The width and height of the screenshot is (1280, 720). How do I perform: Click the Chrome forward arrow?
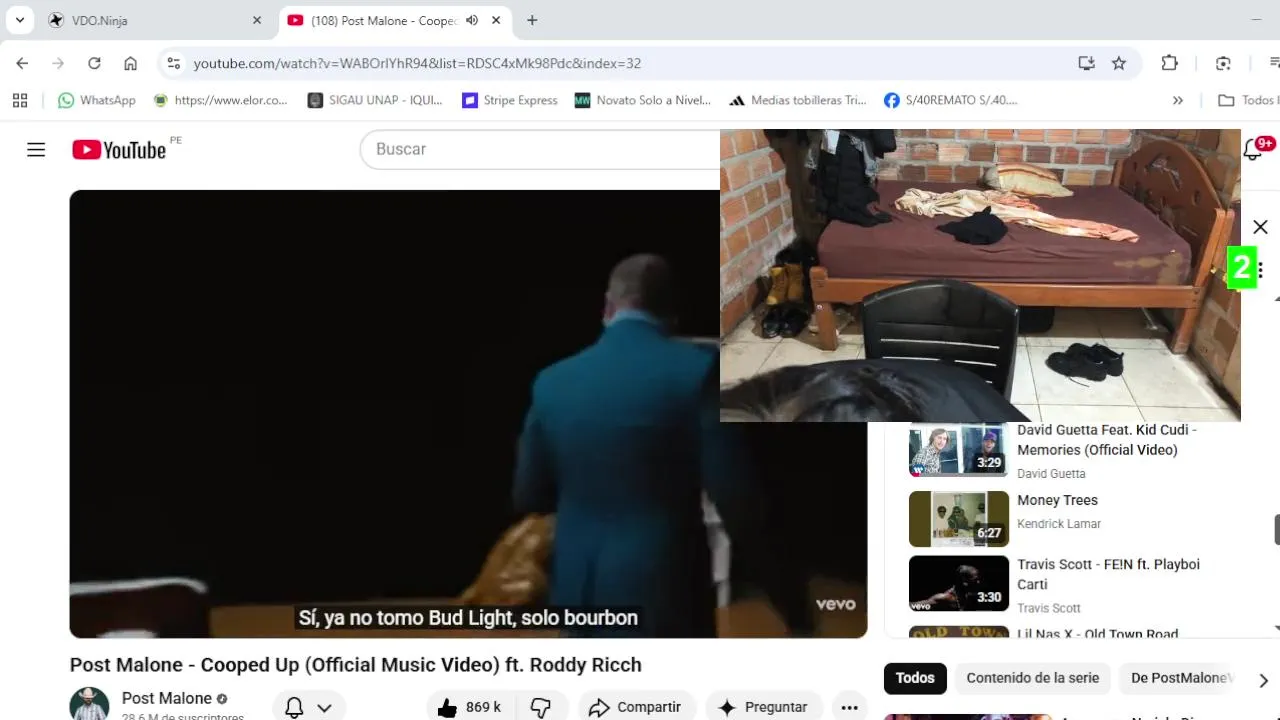pyautogui.click(x=58, y=63)
